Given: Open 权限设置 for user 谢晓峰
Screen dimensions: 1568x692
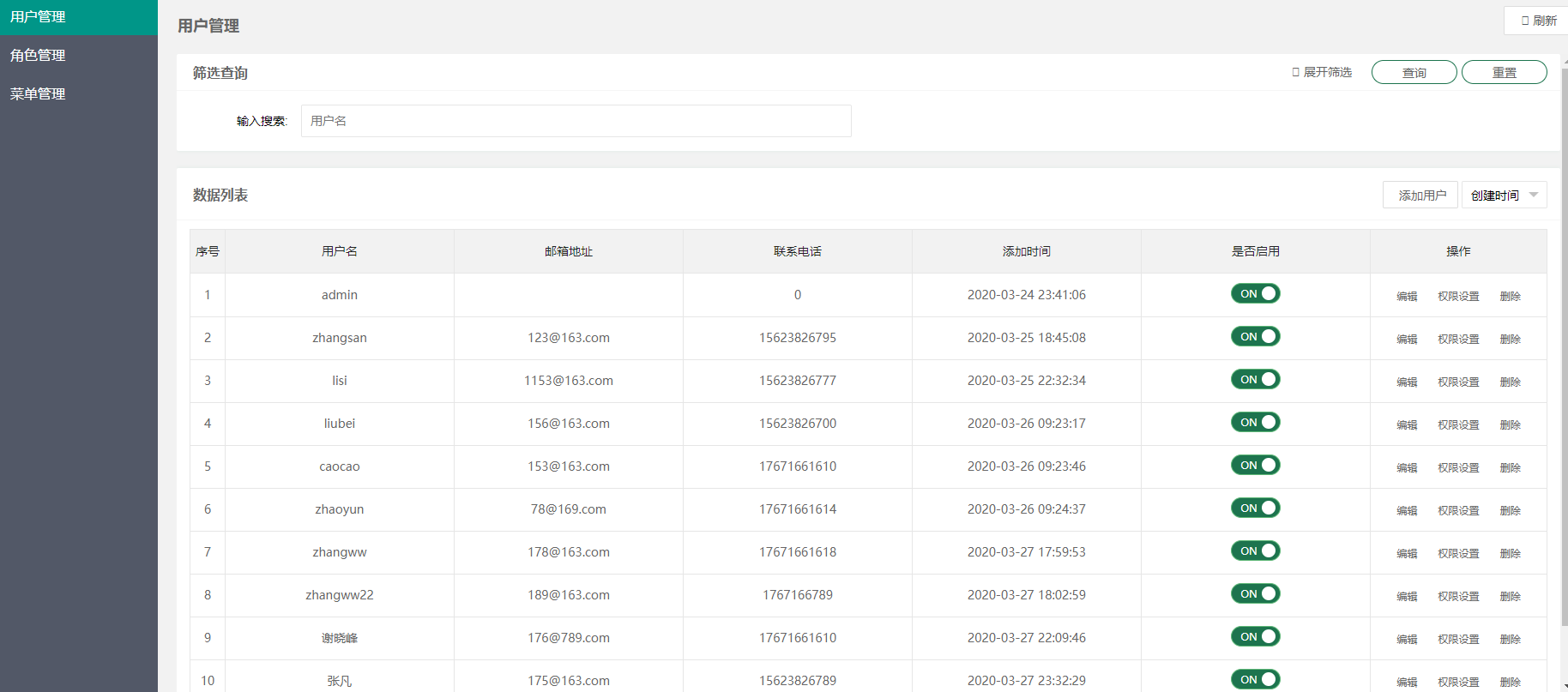Looking at the screenshot, I should click(x=1458, y=640).
